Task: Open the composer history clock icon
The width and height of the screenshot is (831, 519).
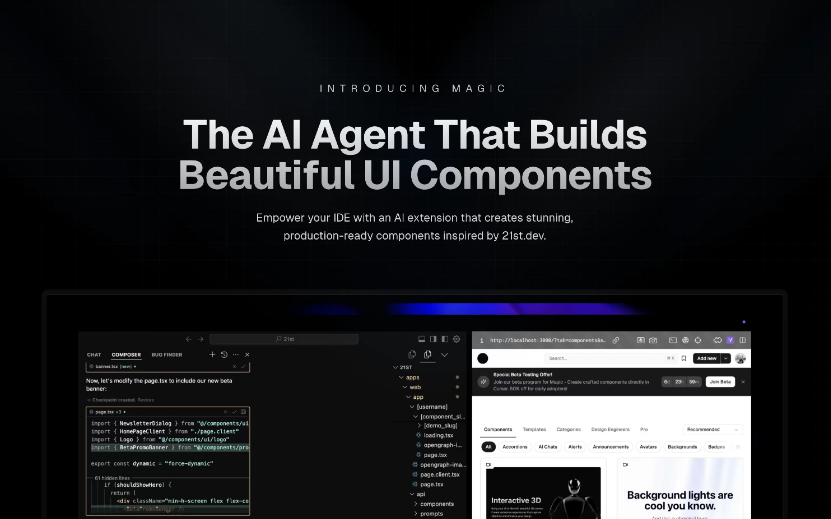Action: [x=224, y=354]
